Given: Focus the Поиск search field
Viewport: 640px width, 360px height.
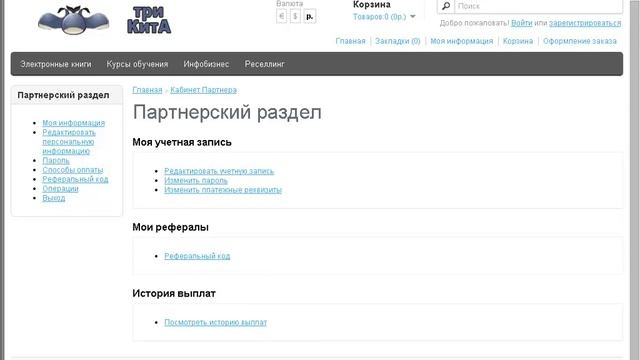Looking at the screenshot, I should click(x=538, y=6).
